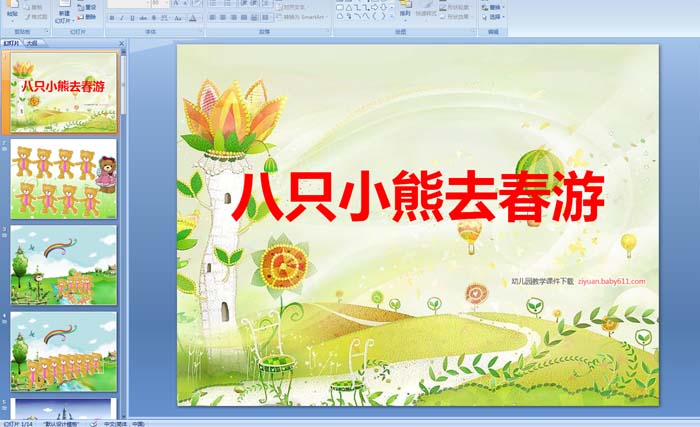This screenshot has width=700, height=427.
Task: Click the Change Case Aa icon
Action: click(178, 18)
